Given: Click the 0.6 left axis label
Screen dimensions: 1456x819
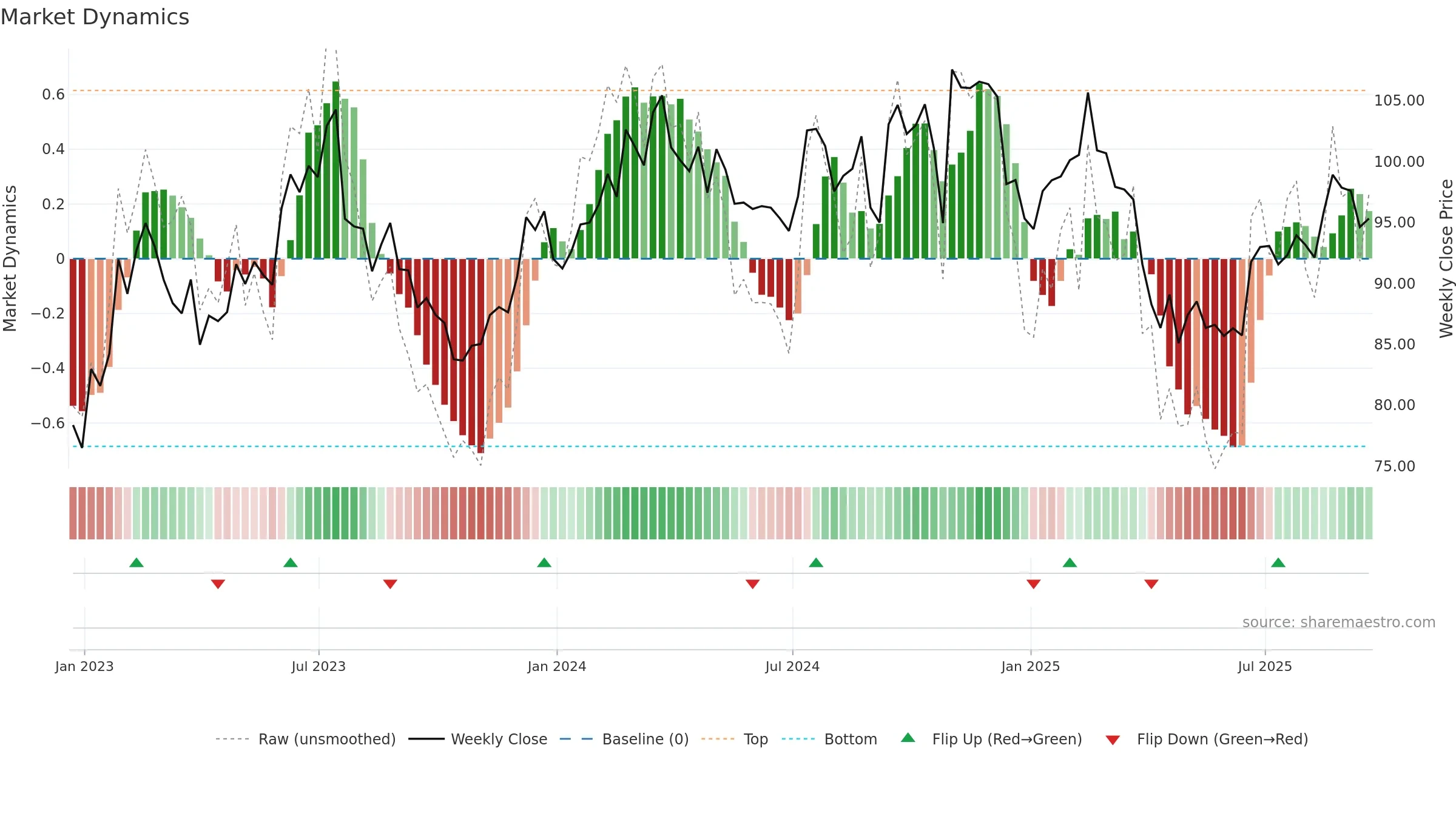Looking at the screenshot, I should point(53,94).
